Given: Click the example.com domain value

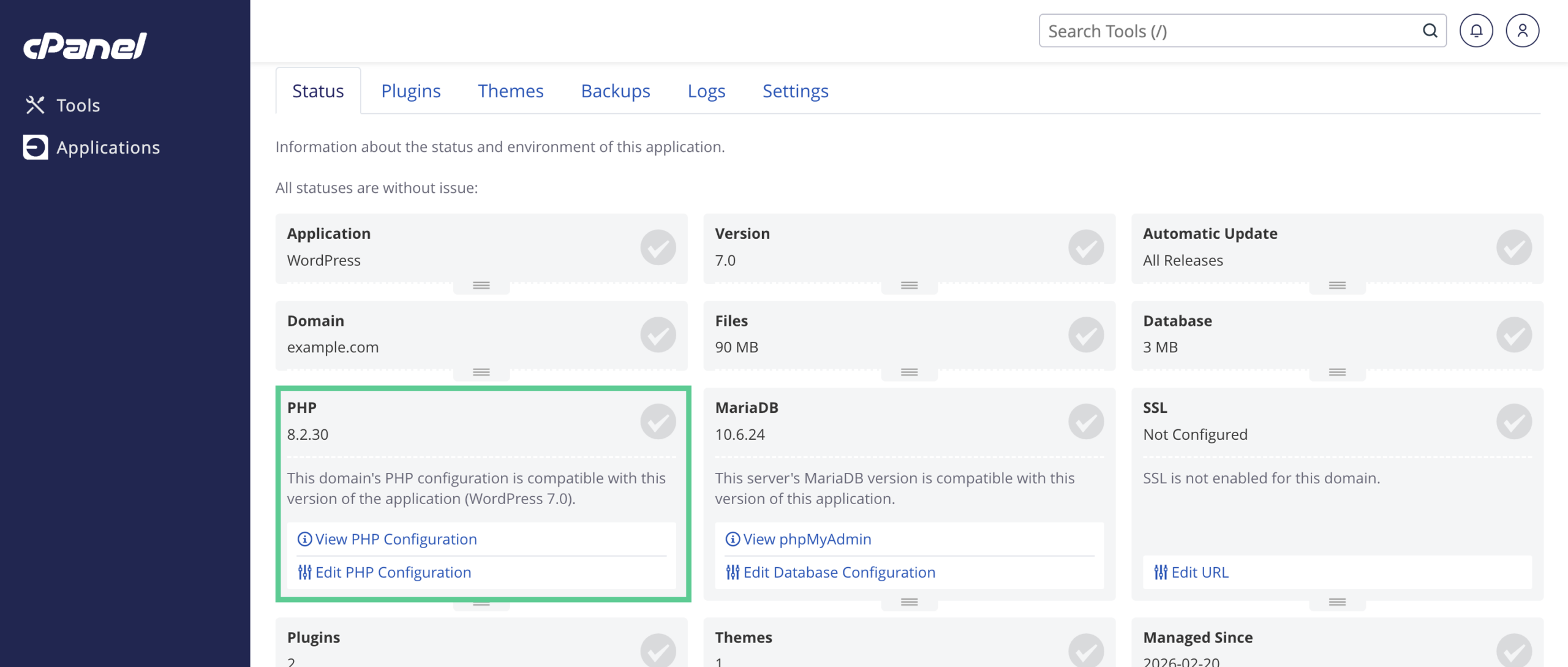Looking at the screenshot, I should 333,347.
